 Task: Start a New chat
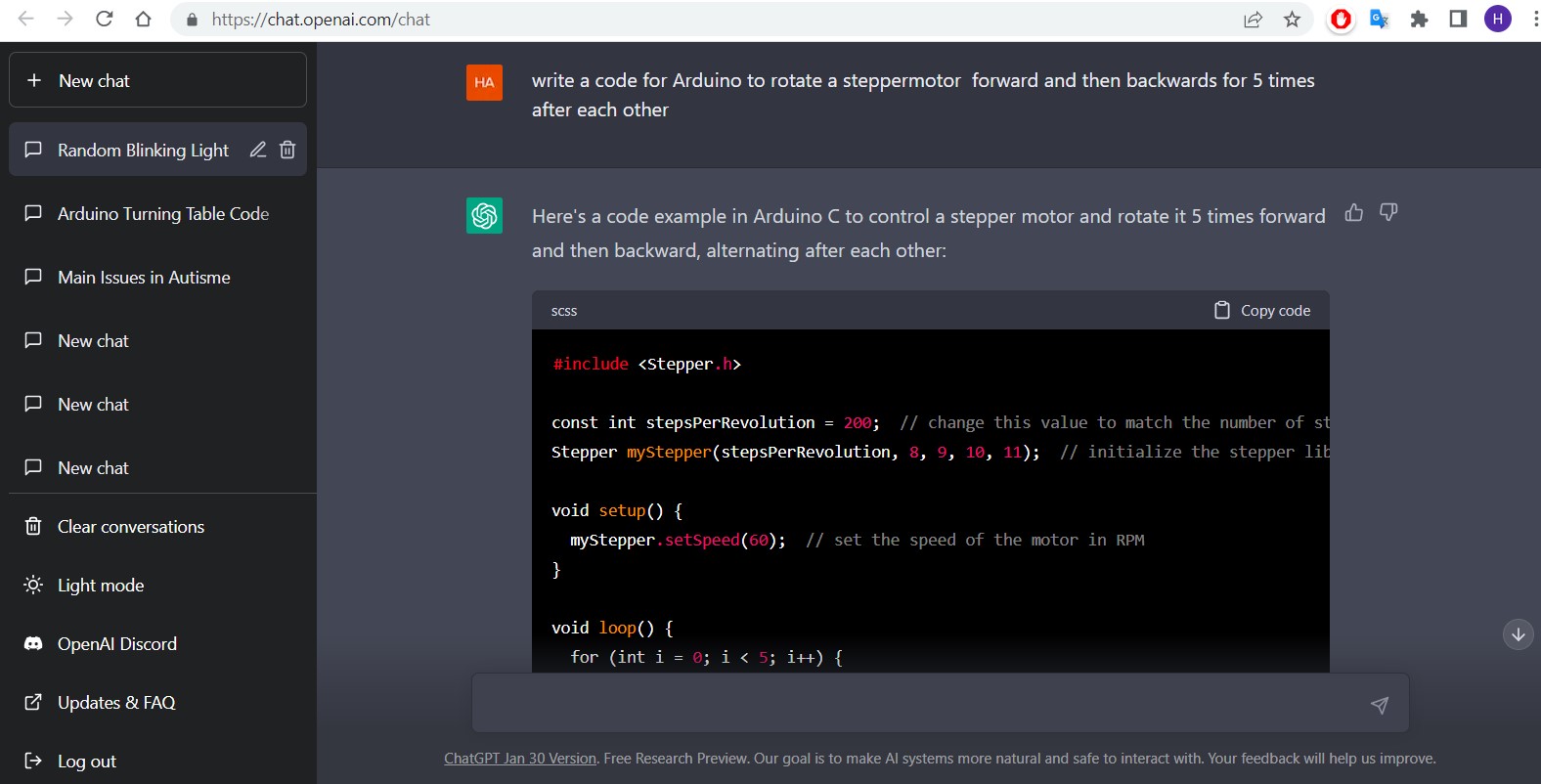tap(157, 80)
